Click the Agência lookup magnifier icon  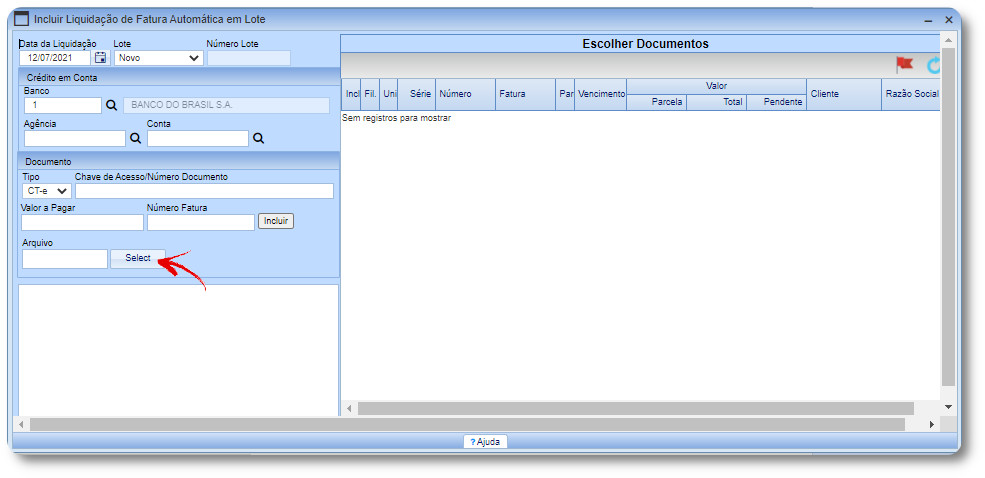click(135, 139)
